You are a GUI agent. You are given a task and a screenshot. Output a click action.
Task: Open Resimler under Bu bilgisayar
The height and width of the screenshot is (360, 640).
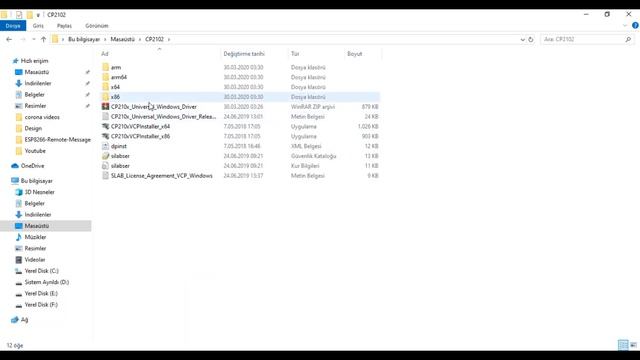pyautogui.click(x=35, y=249)
